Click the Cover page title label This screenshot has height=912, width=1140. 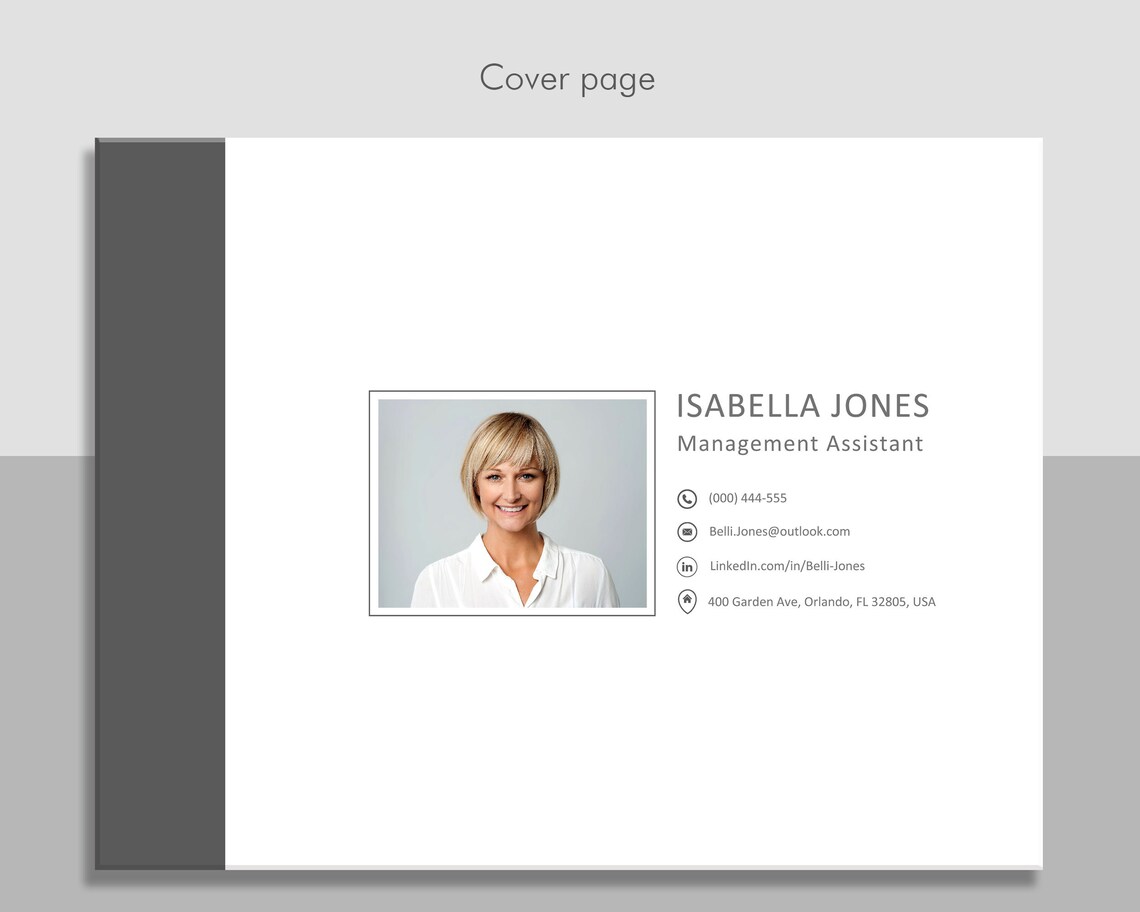pyautogui.click(x=567, y=78)
